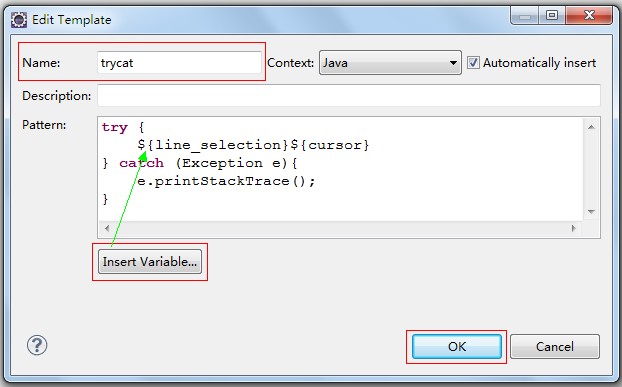Click the ${cursor} variable in pattern
This screenshot has width=622, height=387.
(330, 145)
